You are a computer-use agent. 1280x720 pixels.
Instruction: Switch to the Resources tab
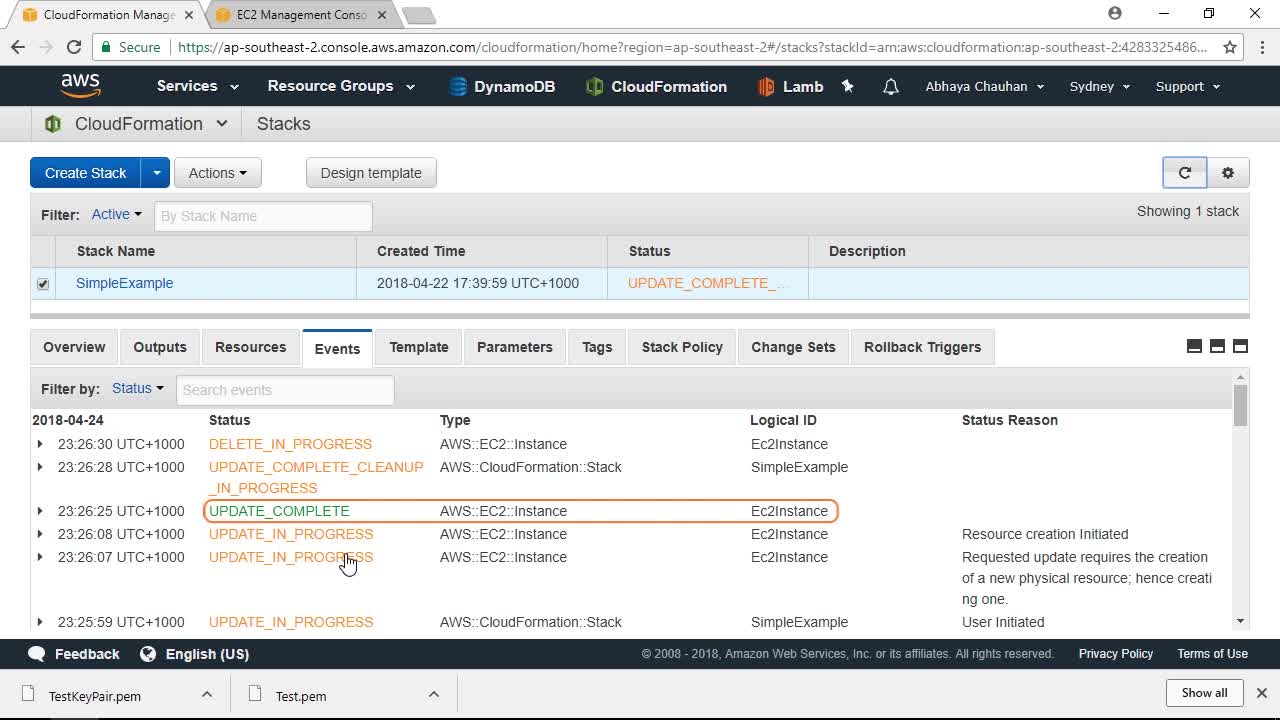(251, 347)
